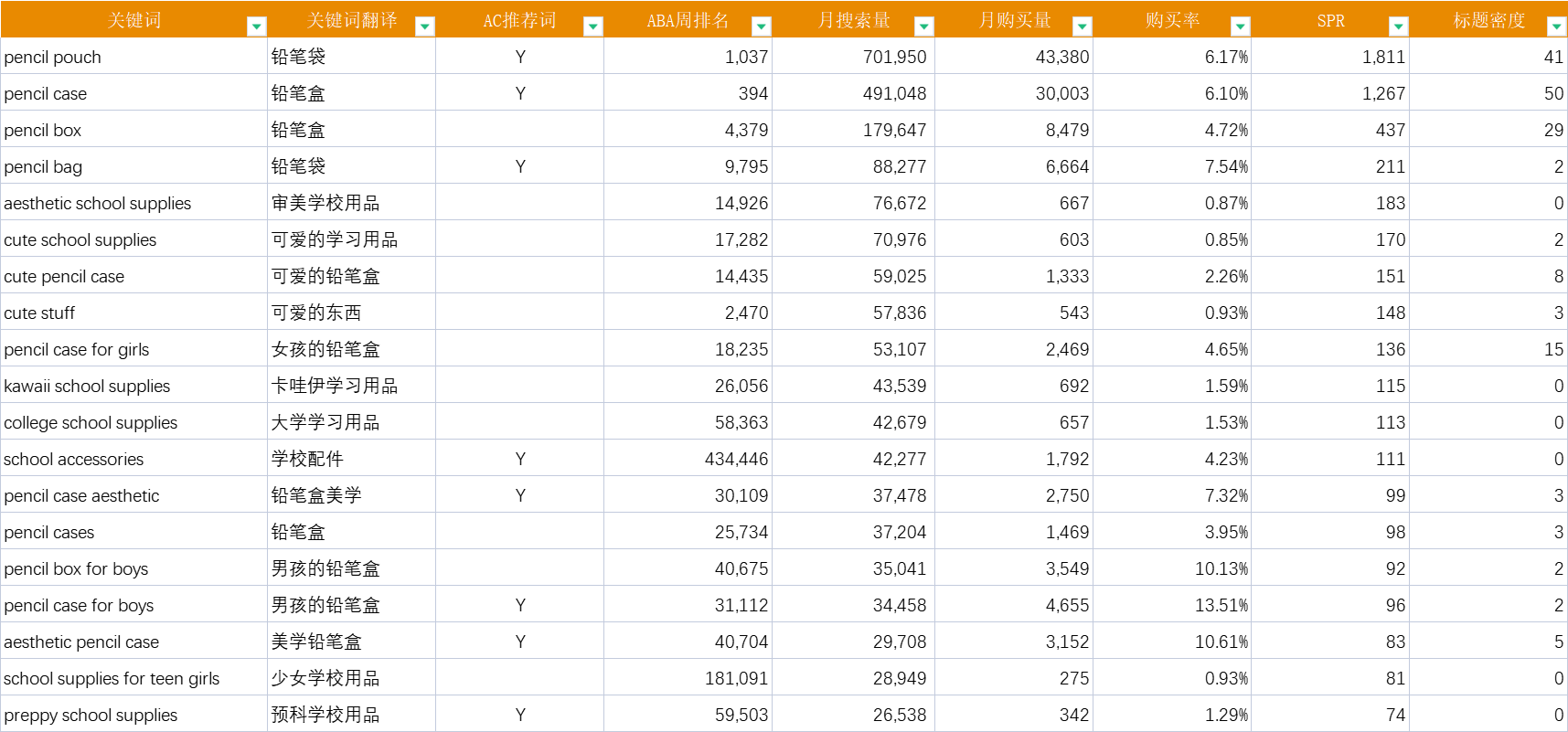This screenshot has height=732, width=1568.
Task: Open the SPR column filter dropdown
Action: coord(1398,27)
